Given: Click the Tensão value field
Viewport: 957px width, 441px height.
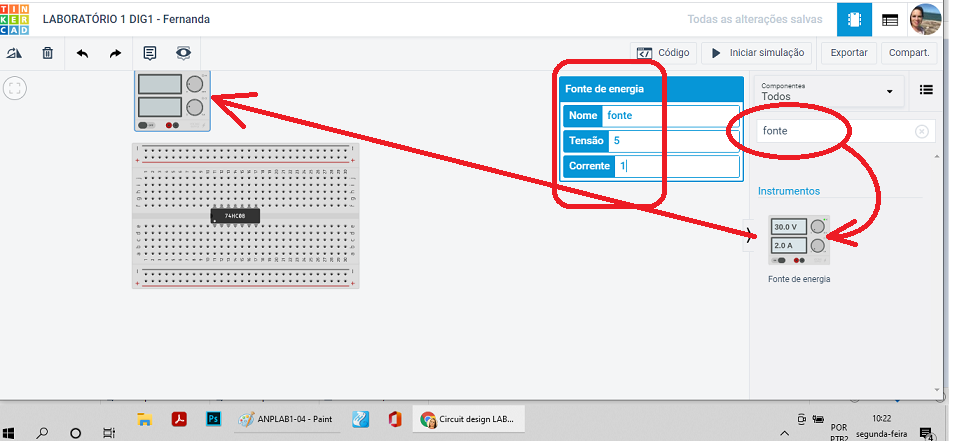Looking at the screenshot, I should (672, 140).
